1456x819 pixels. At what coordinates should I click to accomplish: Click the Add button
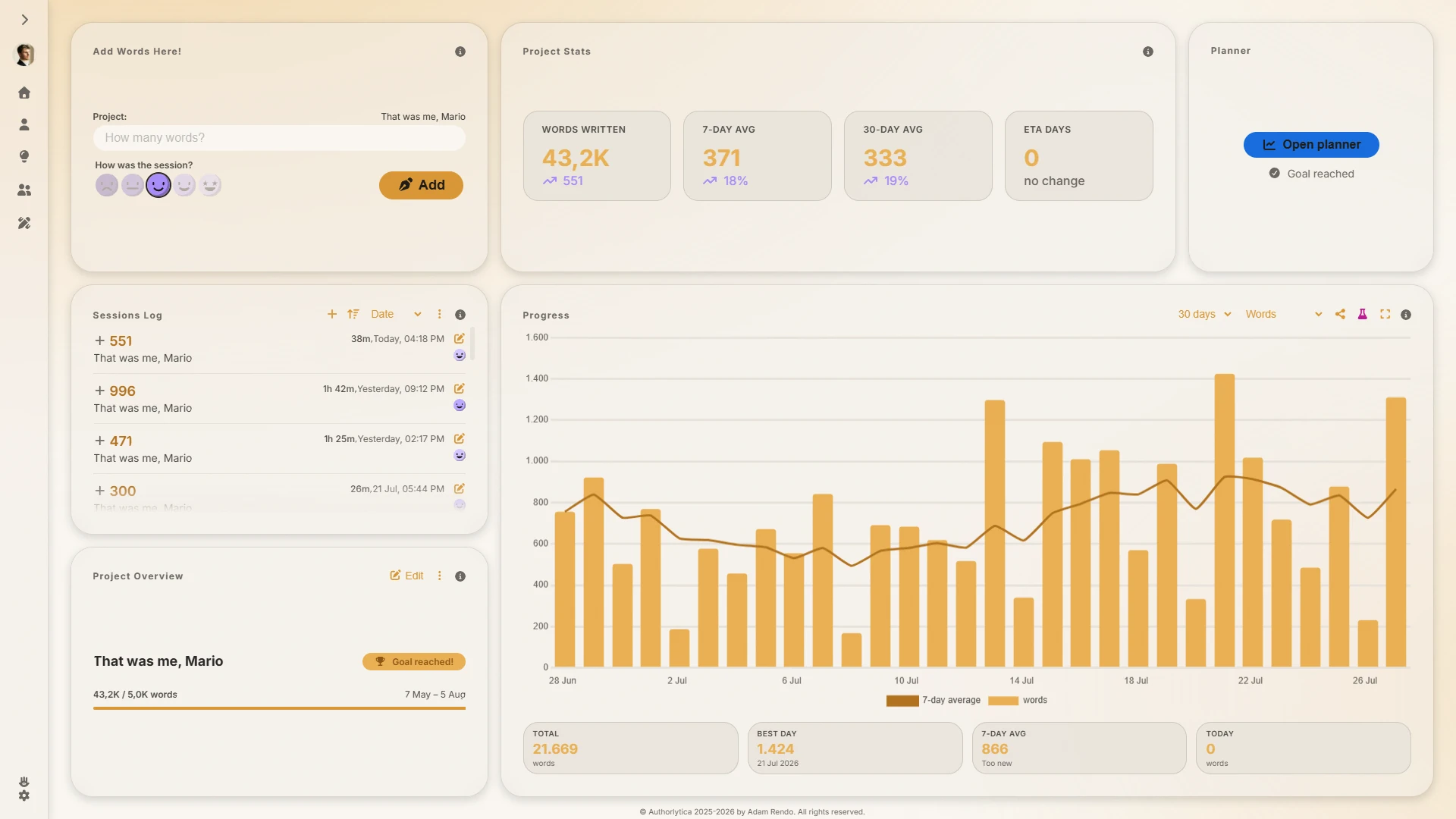421,185
